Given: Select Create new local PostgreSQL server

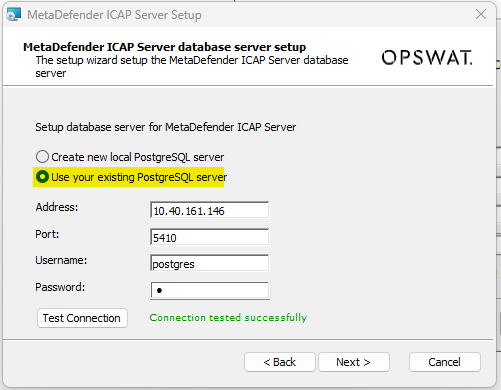Looking at the screenshot, I should [130, 157].
